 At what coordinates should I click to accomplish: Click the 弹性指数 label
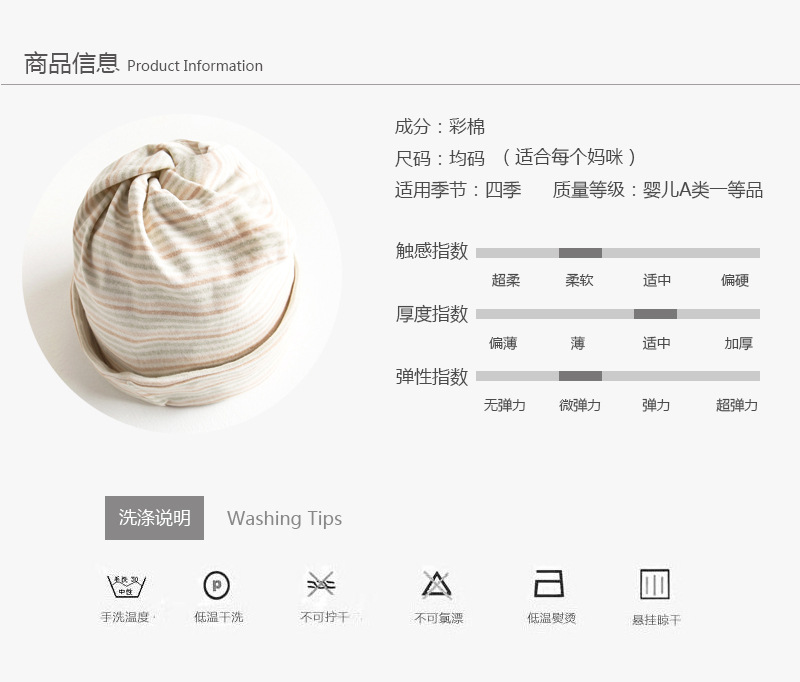pyautogui.click(x=432, y=377)
